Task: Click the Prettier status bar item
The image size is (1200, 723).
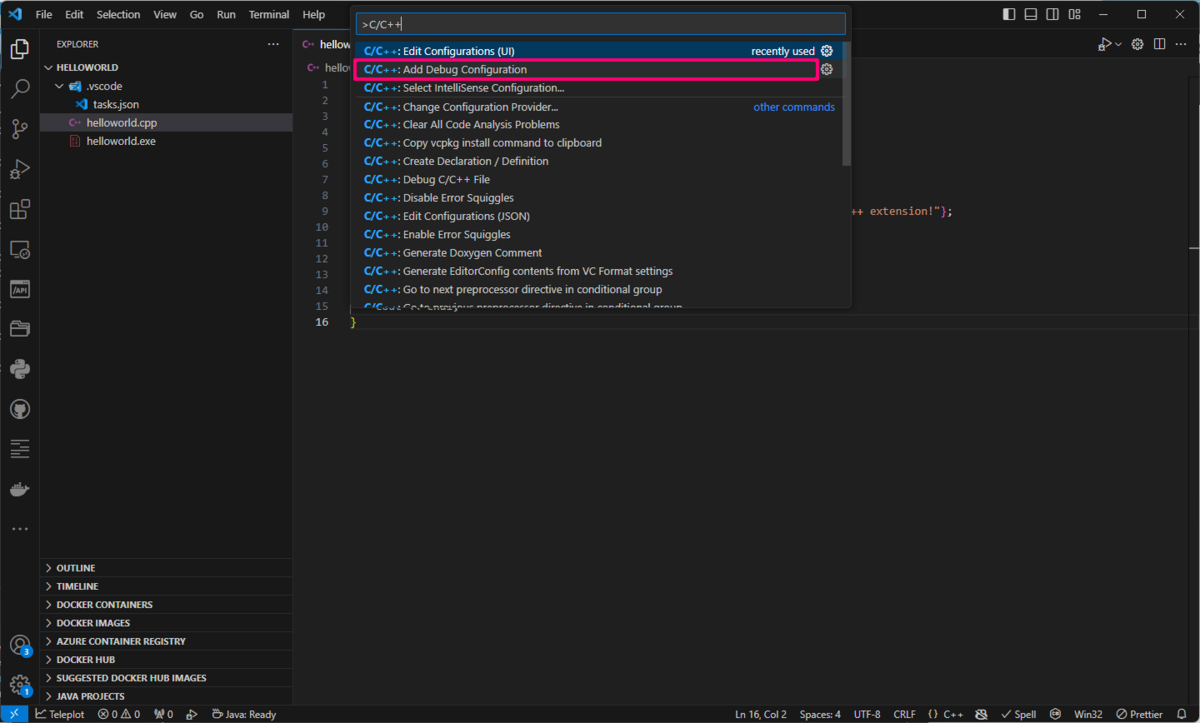Action: (1139, 714)
